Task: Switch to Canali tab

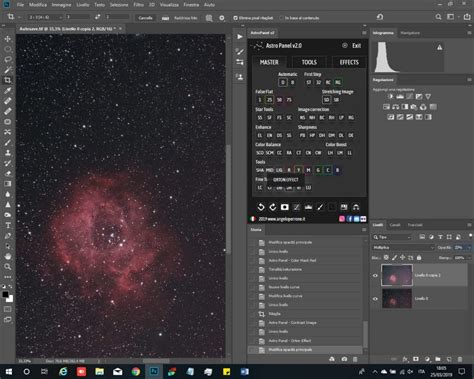Action: (x=395, y=225)
